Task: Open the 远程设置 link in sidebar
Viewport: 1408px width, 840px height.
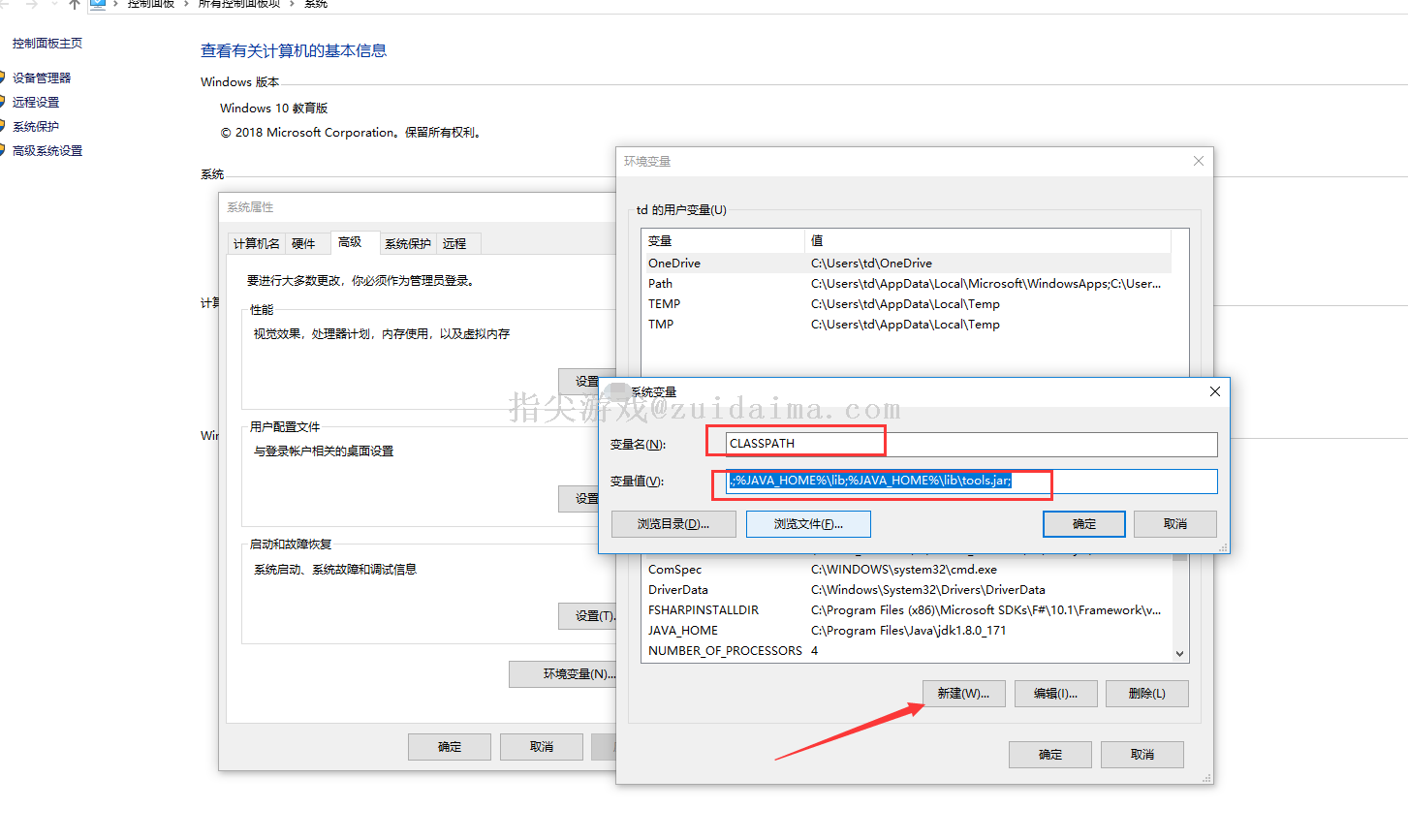Action: pyautogui.click(x=36, y=102)
